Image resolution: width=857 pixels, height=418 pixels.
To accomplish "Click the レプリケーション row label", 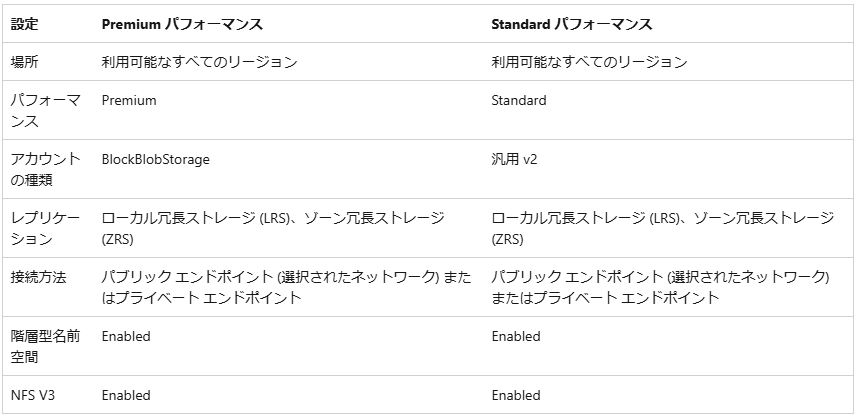I will pos(46,229).
